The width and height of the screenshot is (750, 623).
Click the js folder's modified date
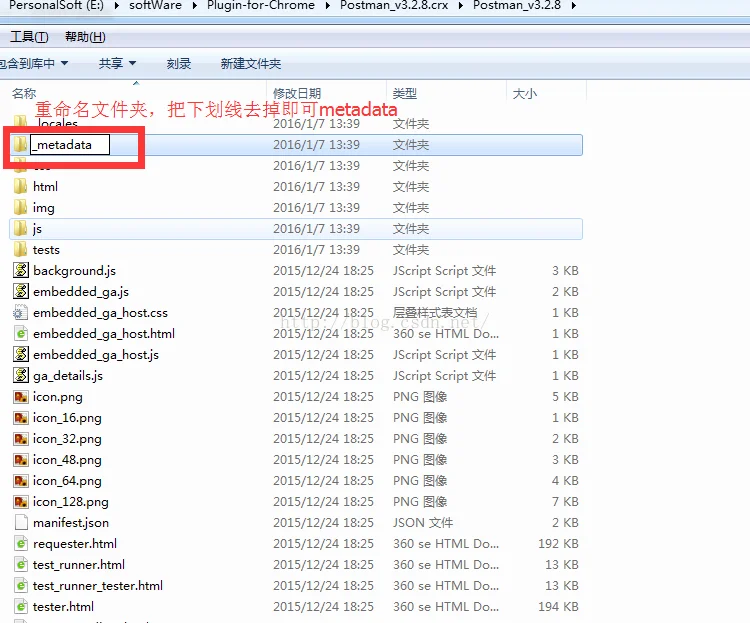click(x=316, y=229)
